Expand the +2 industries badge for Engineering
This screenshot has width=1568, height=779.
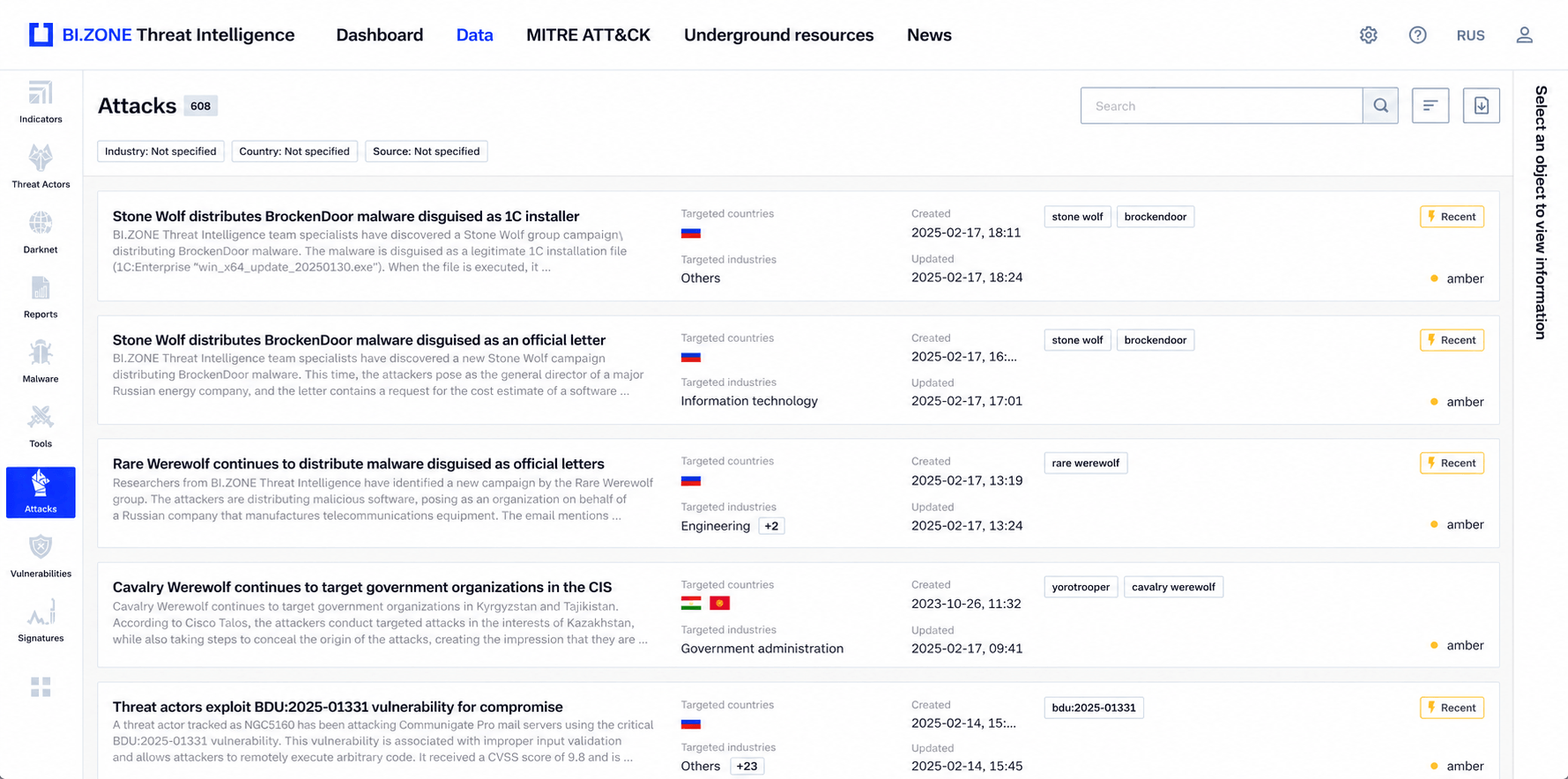[x=771, y=526]
